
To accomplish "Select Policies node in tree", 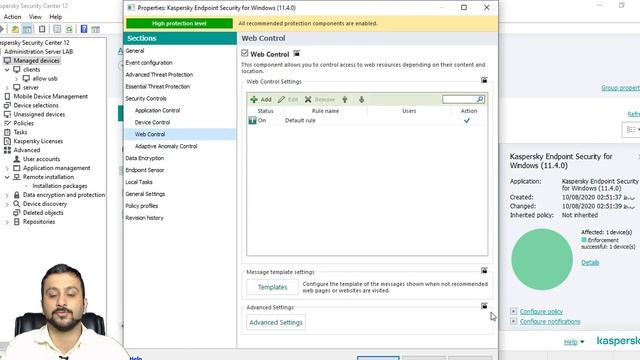I will tap(24, 123).
